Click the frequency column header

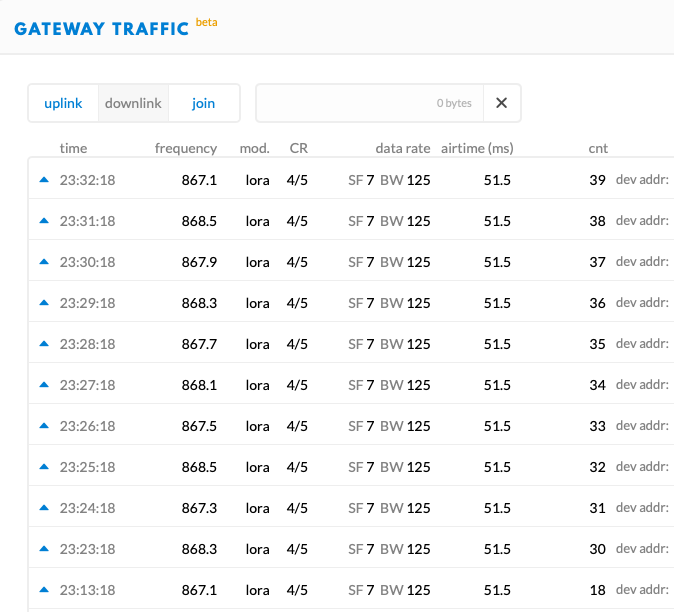(x=186, y=148)
